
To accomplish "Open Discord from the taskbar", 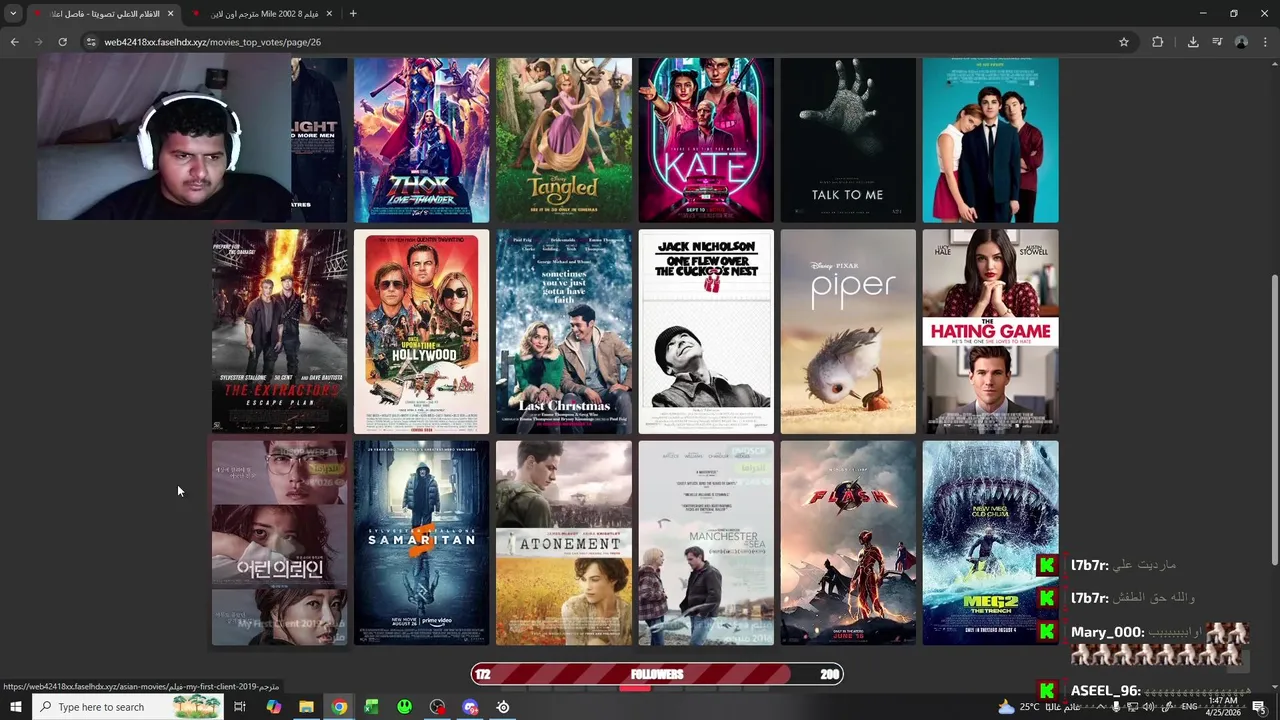I will pyautogui.click(x=470, y=707).
